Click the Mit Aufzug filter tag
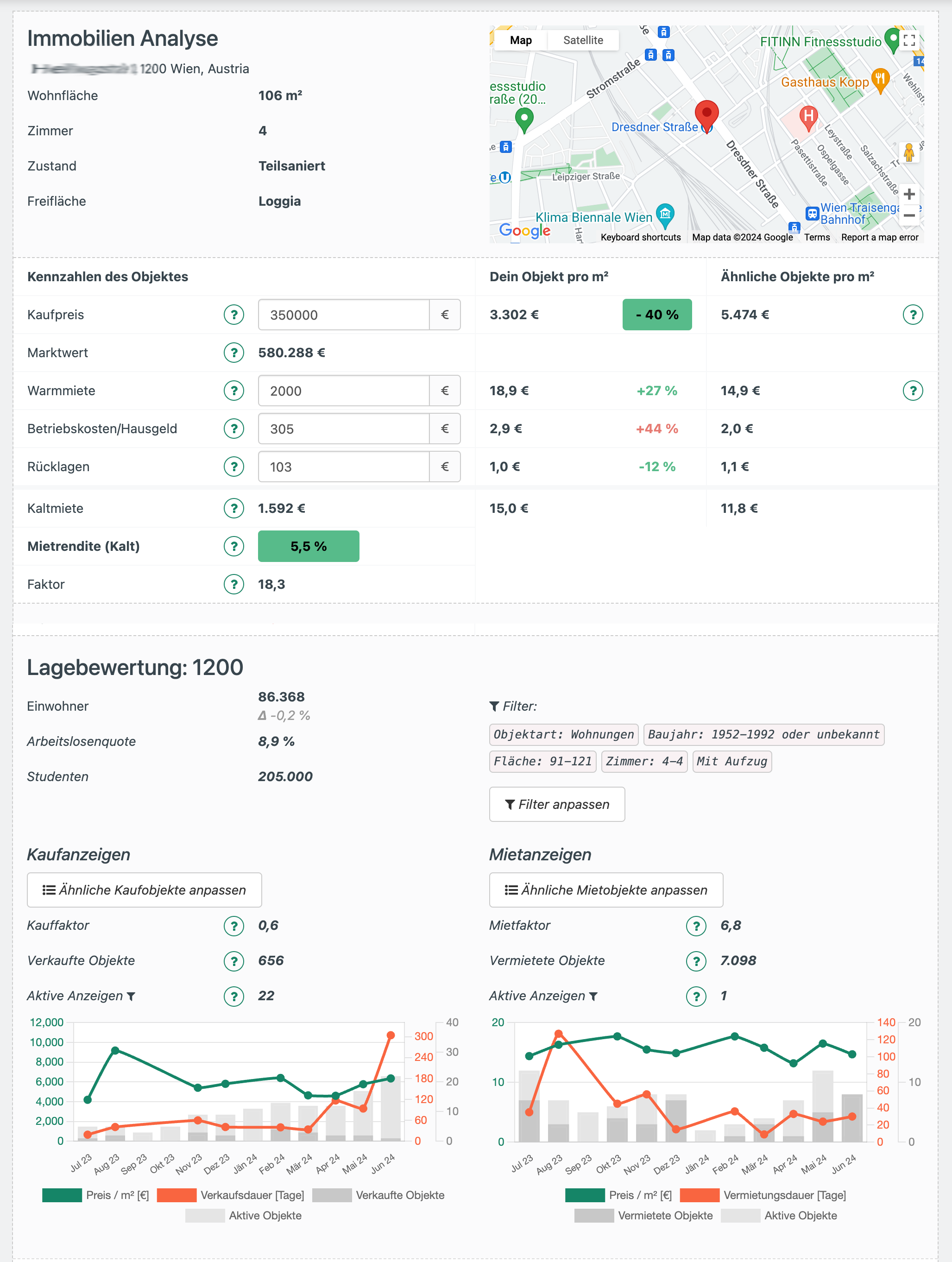The width and height of the screenshot is (952, 1262). tap(732, 761)
